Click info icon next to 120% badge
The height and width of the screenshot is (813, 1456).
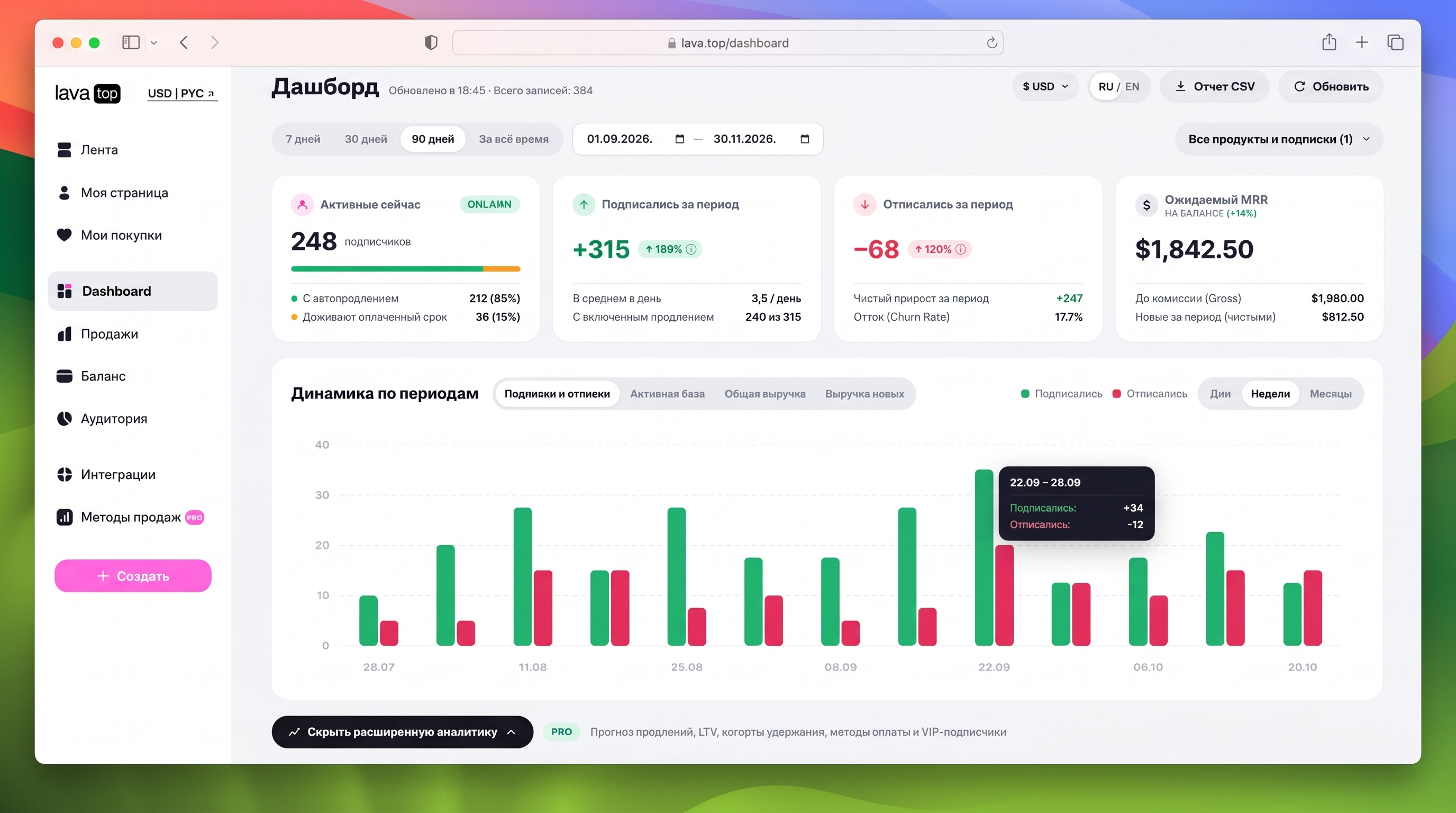click(960, 249)
